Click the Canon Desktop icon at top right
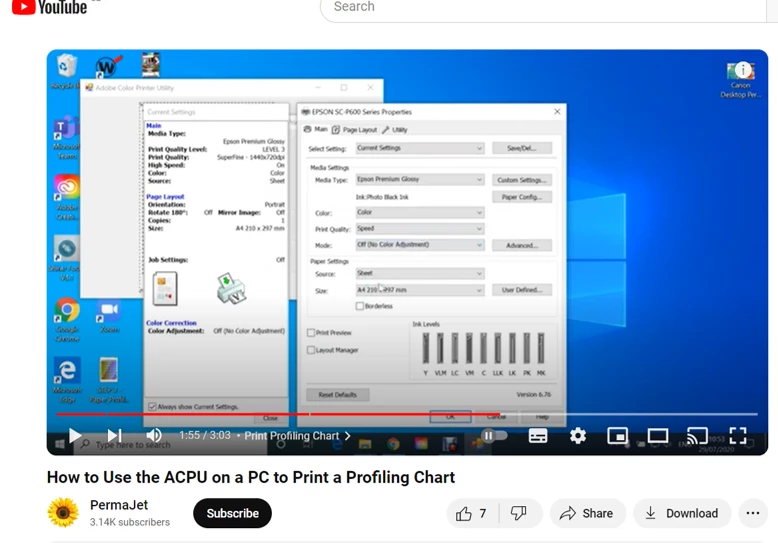This screenshot has height=543, width=778. (x=740, y=79)
